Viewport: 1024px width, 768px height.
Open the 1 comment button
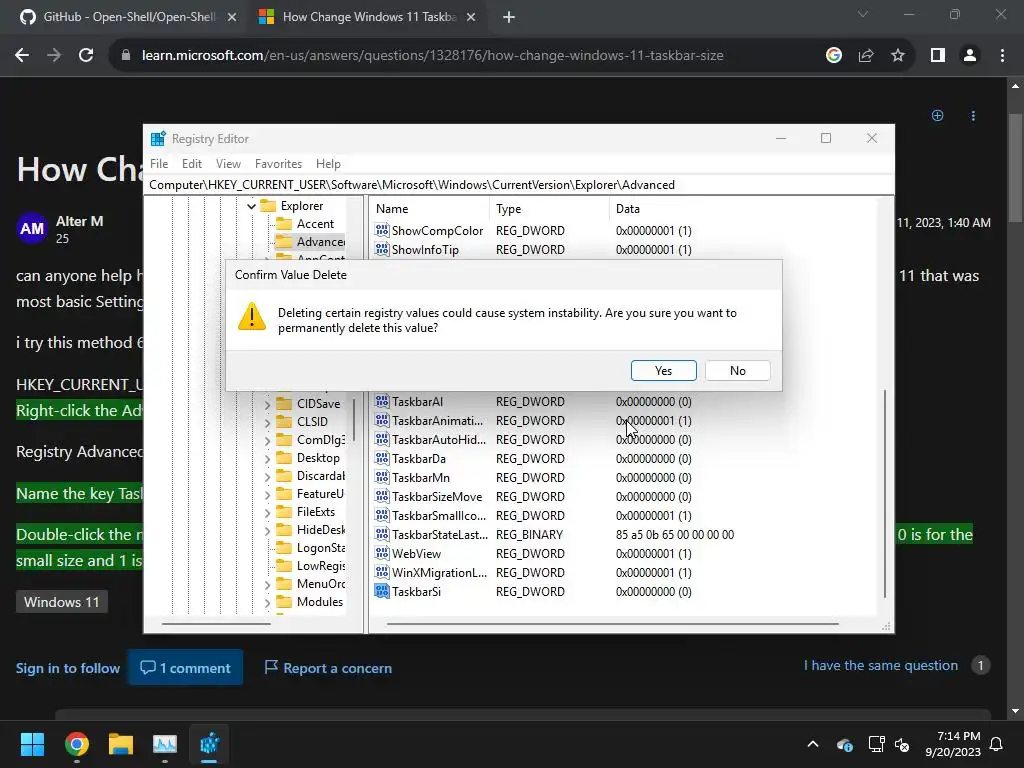click(185, 667)
